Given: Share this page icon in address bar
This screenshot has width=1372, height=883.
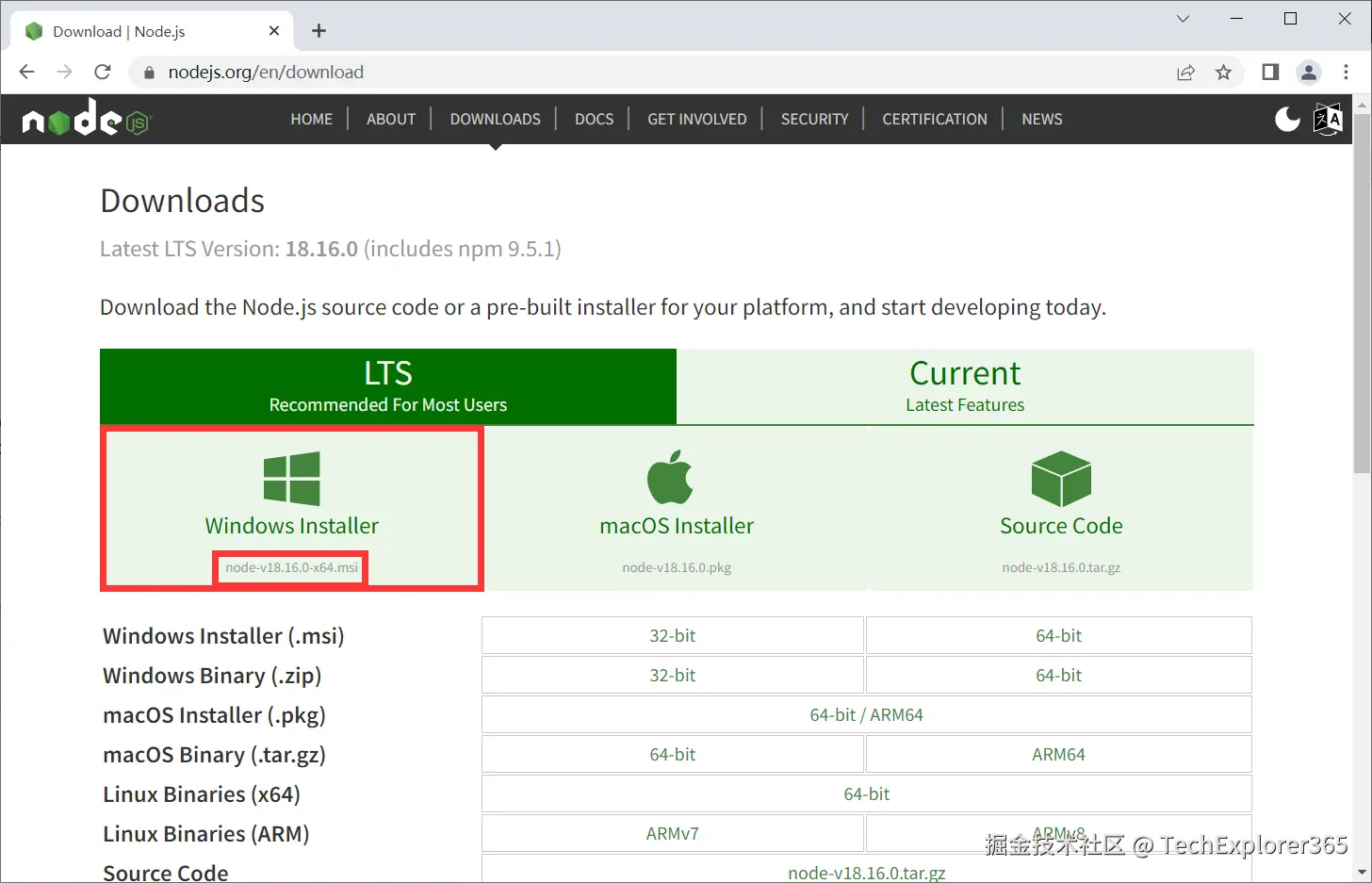Looking at the screenshot, I should 1186,73.
